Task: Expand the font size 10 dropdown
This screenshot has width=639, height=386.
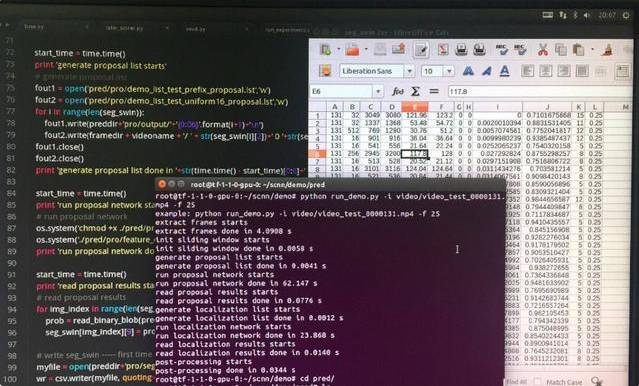Action: [449, 71]
